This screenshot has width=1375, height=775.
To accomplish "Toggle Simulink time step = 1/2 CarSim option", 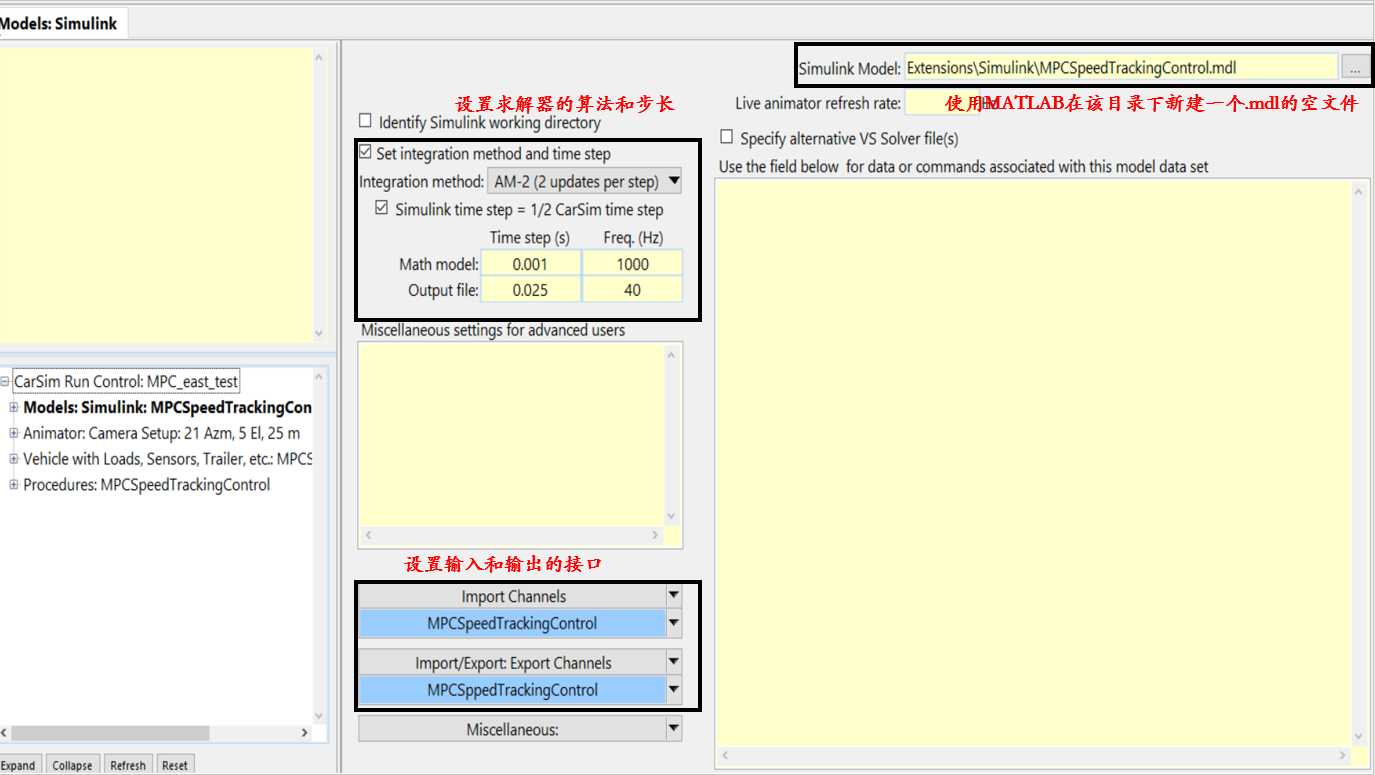I will [x=382, y=207].
